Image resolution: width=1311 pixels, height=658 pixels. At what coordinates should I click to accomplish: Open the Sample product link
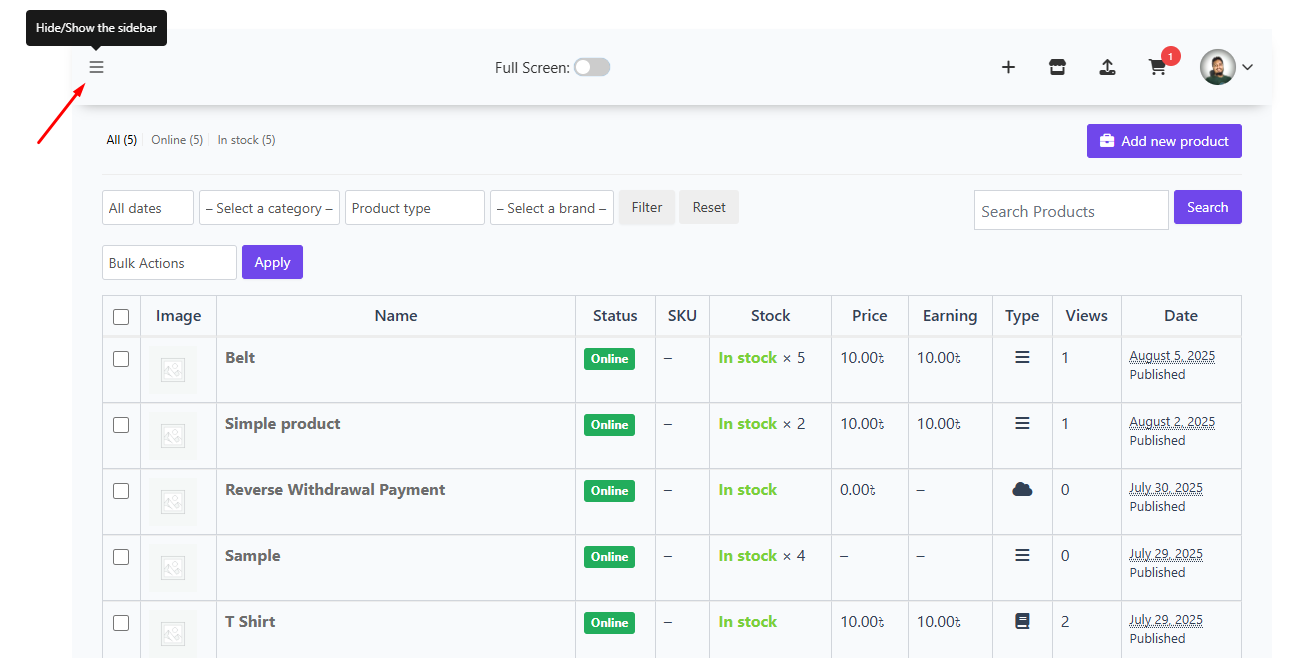click(253, 555)
